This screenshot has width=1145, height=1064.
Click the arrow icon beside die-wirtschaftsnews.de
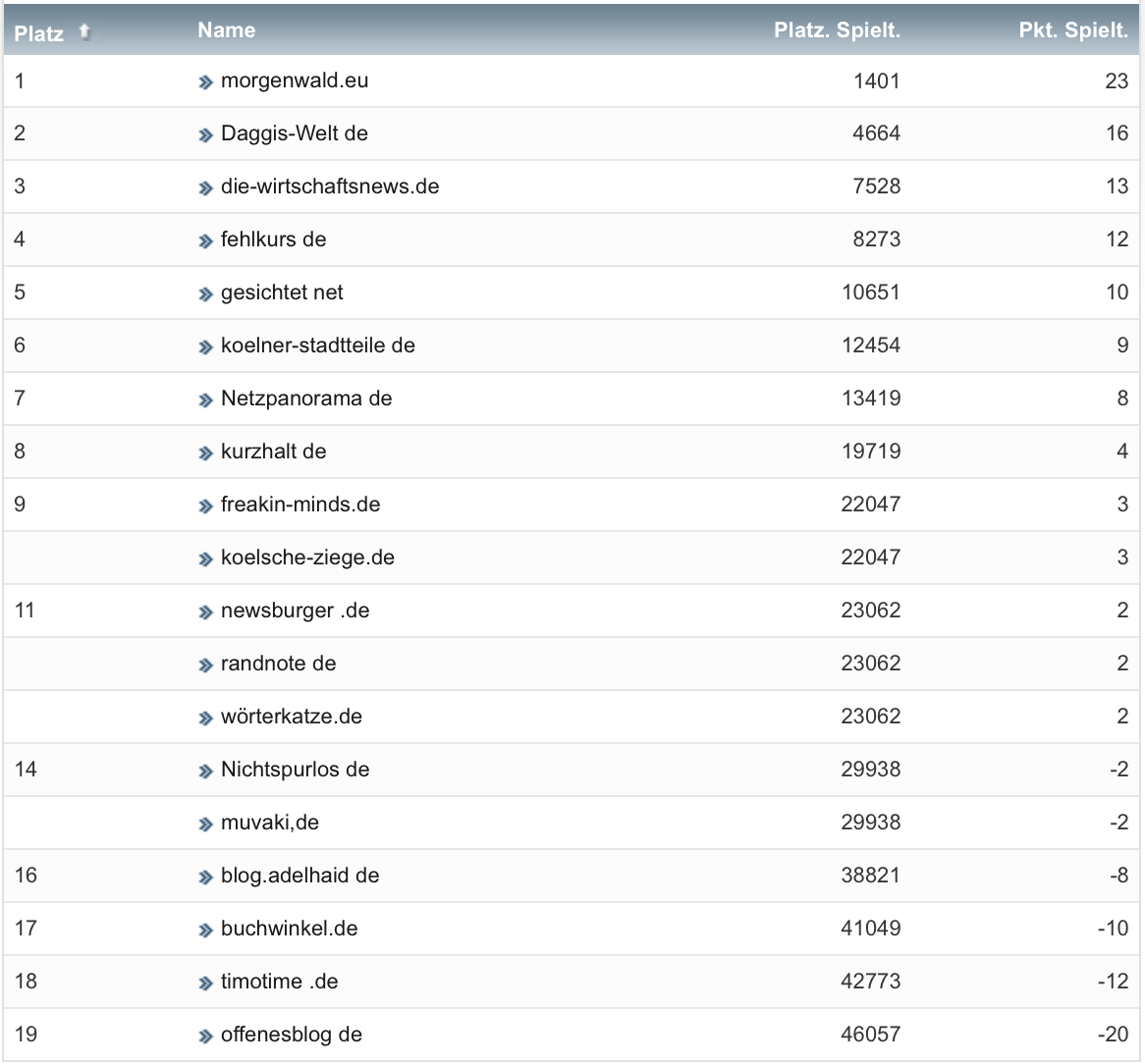(x=205, y=188)
